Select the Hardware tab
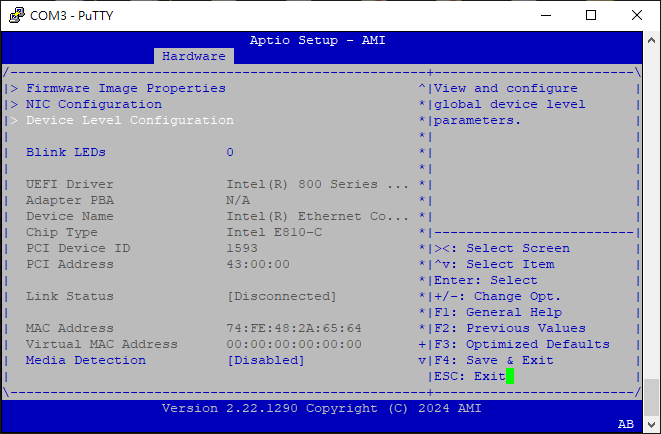 [194, 56]
